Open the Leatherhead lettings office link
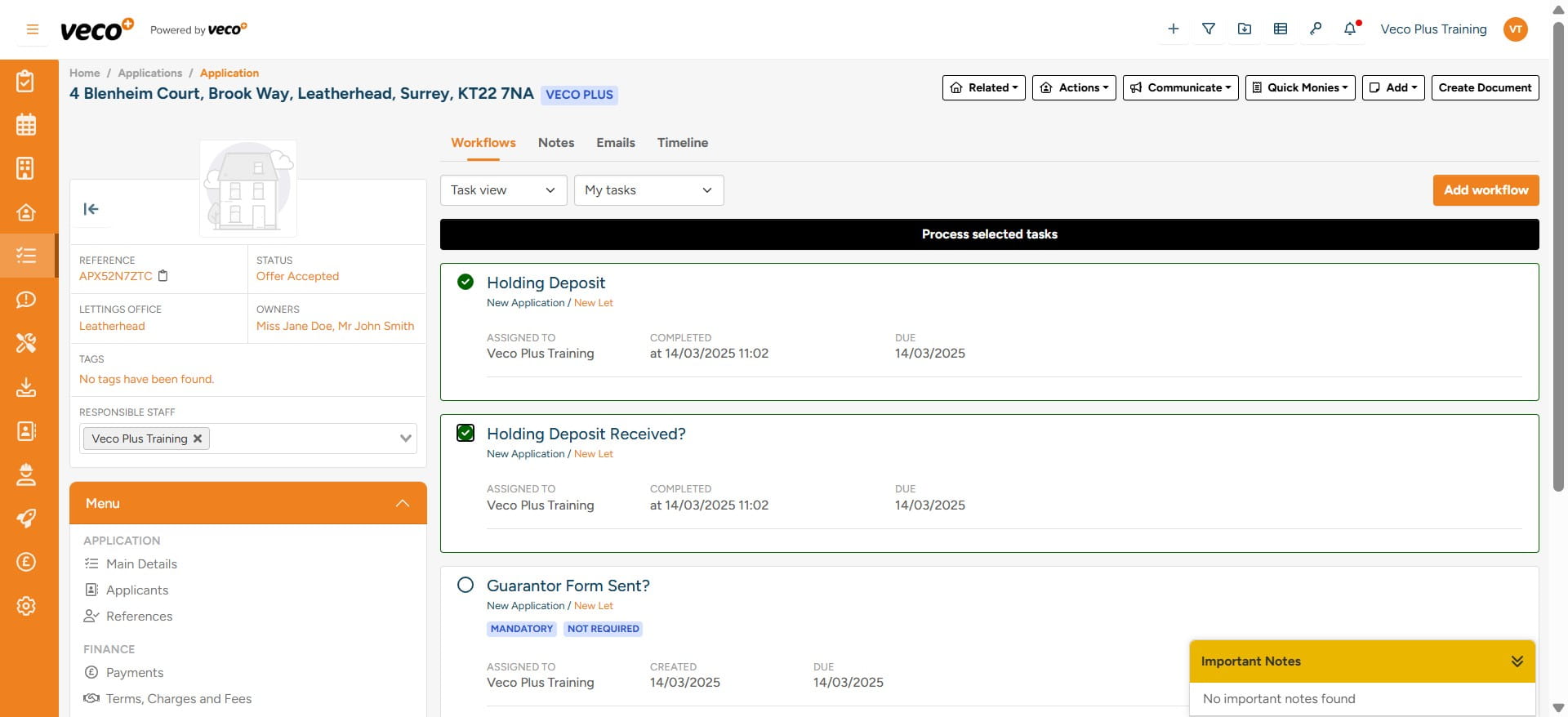The height and width of the screenshot is (717, 1568). (112, 326)
